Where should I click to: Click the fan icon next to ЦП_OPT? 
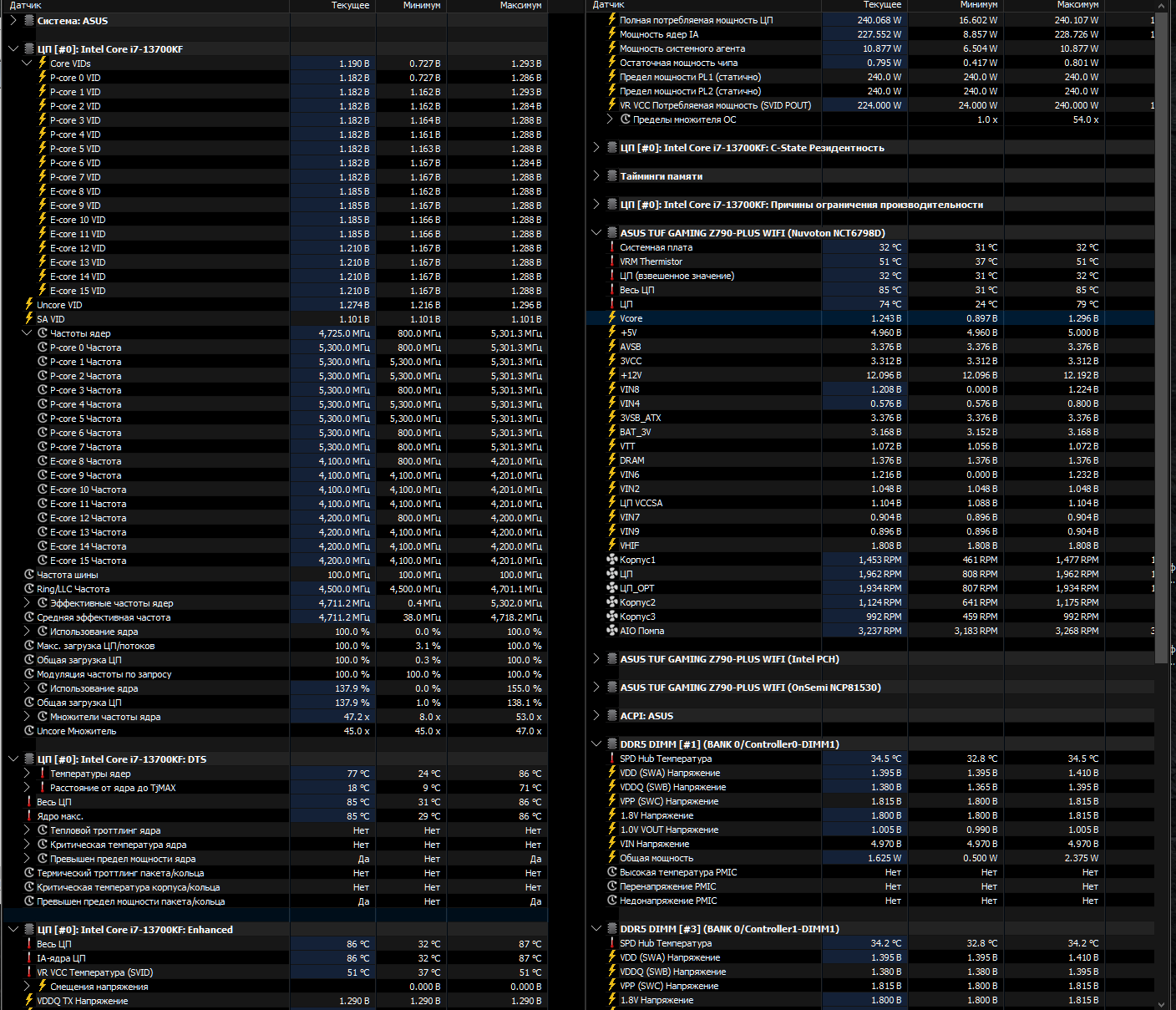pos(612,587)
